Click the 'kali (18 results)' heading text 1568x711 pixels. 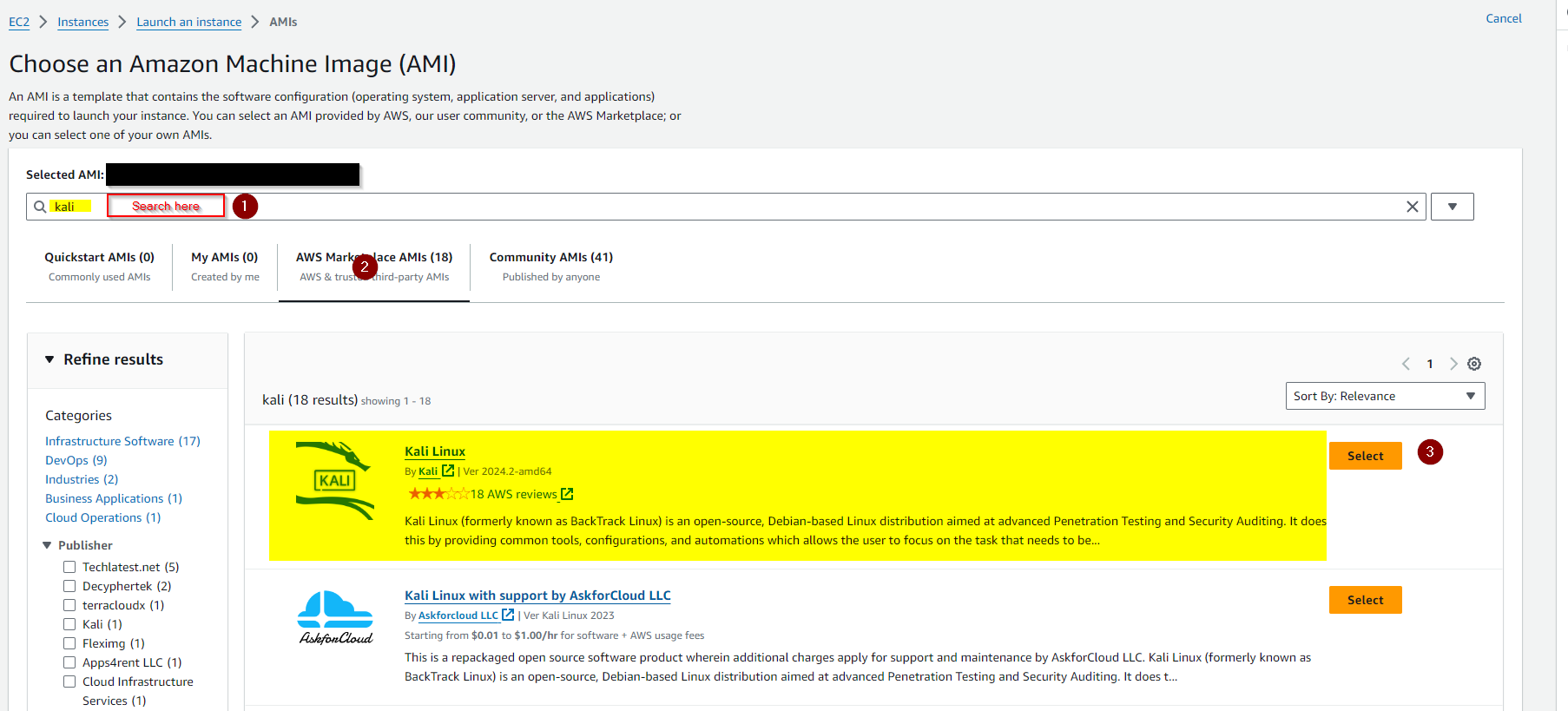coord(310,399)
